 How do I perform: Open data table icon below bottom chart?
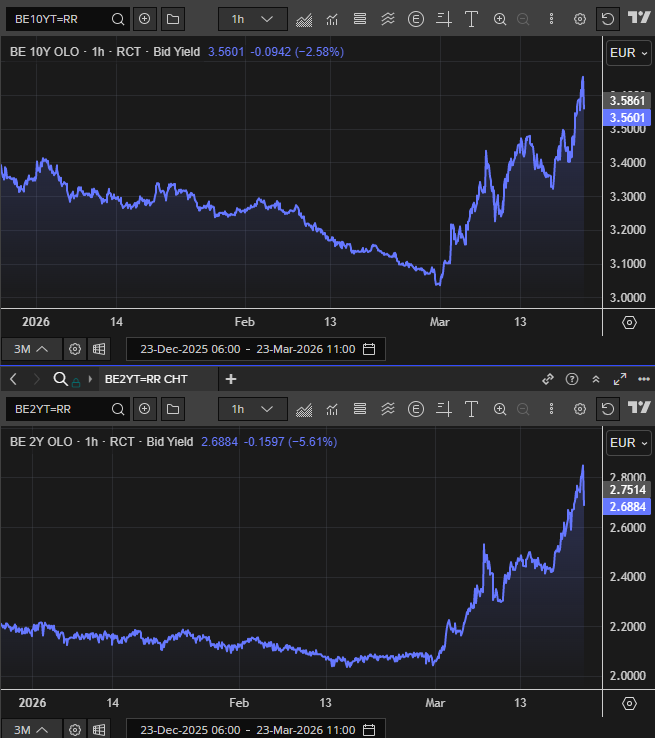99,730
